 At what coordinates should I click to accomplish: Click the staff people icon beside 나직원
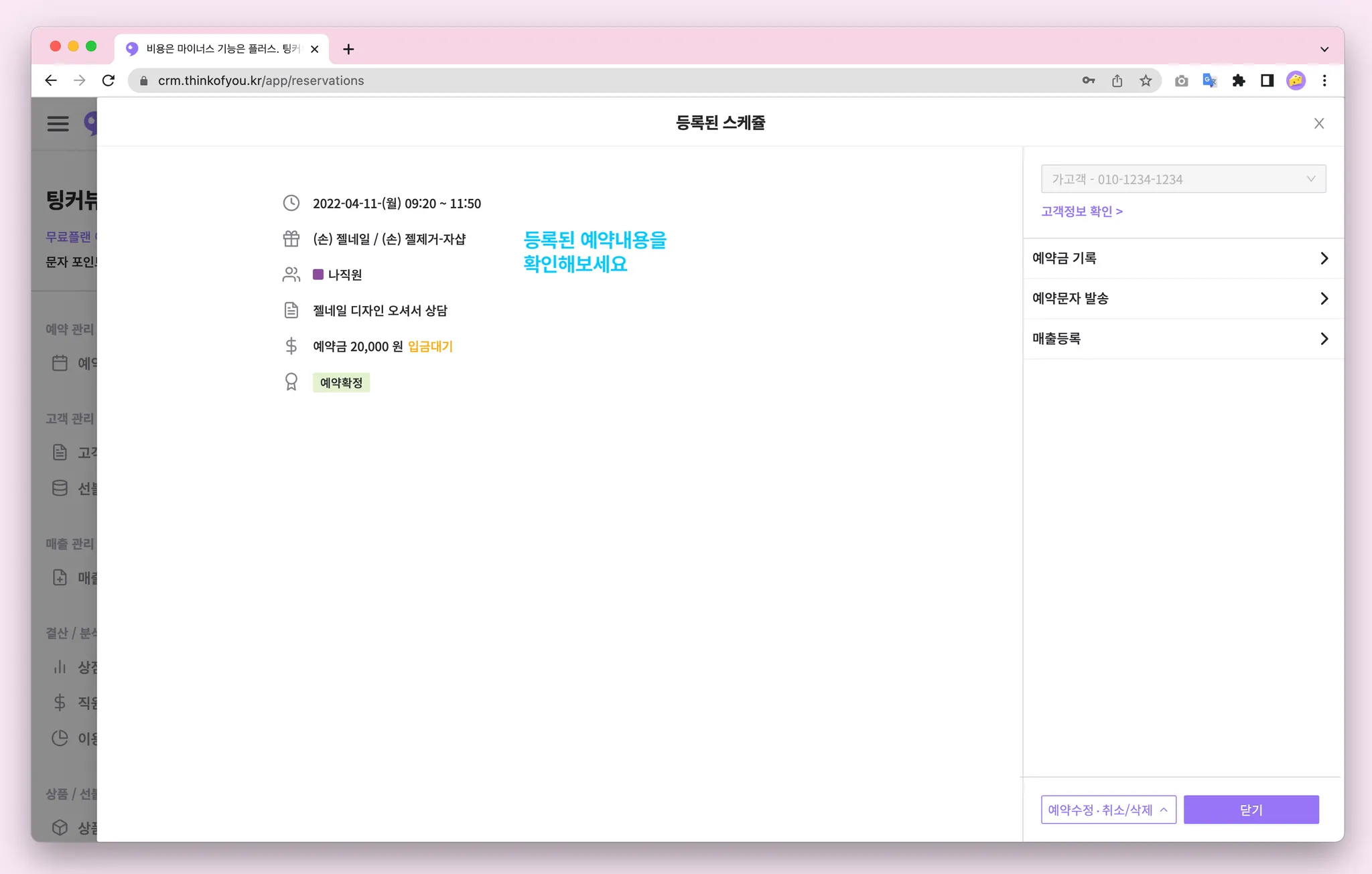tap(291, 275)
